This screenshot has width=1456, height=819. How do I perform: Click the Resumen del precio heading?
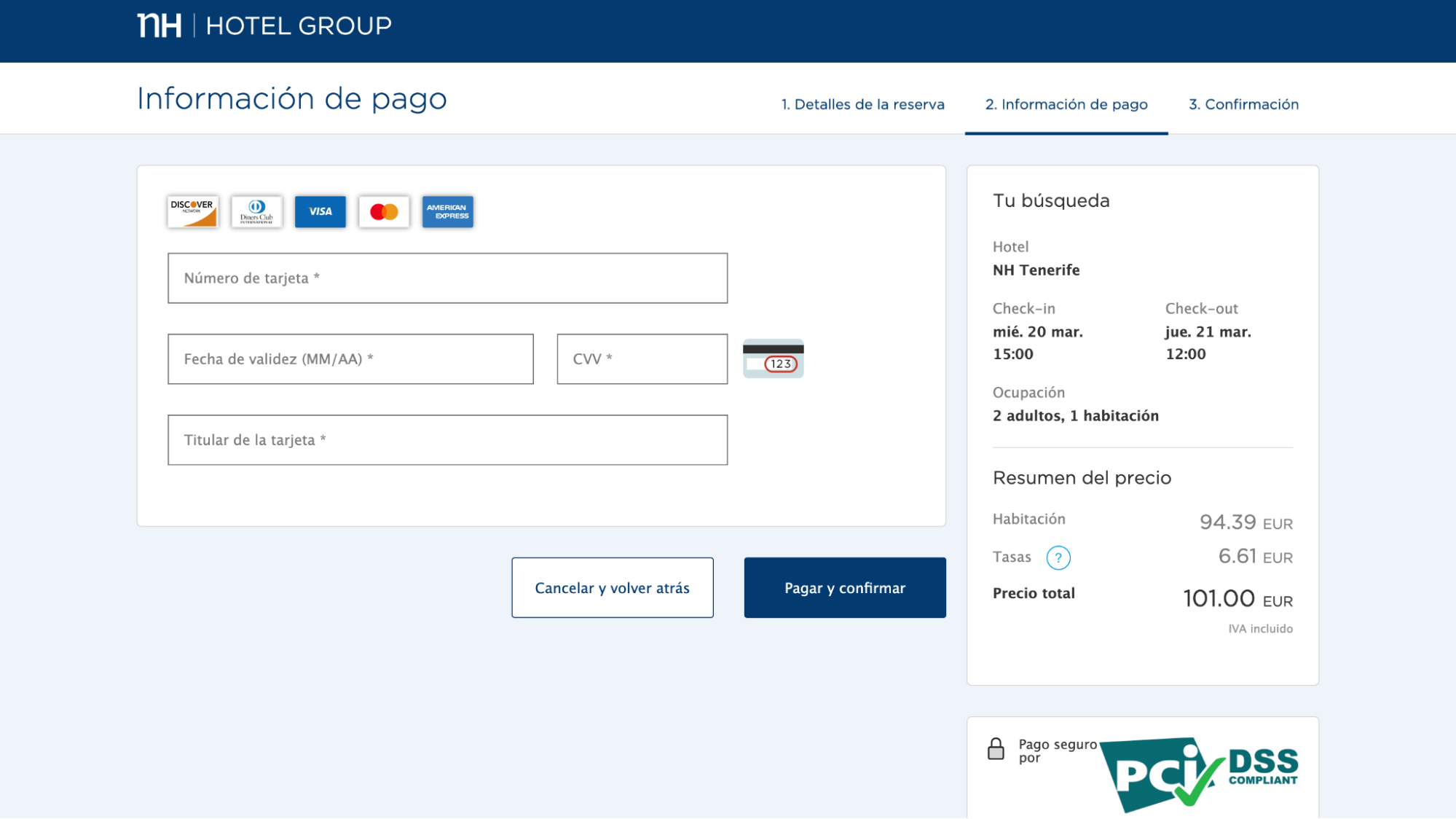click(x=1082, y=478)
